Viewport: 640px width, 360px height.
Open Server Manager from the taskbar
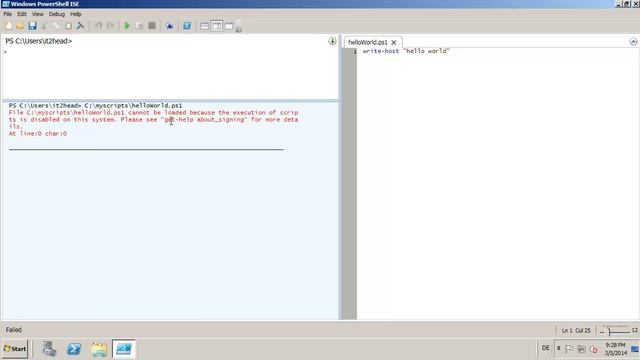point(49,349)
